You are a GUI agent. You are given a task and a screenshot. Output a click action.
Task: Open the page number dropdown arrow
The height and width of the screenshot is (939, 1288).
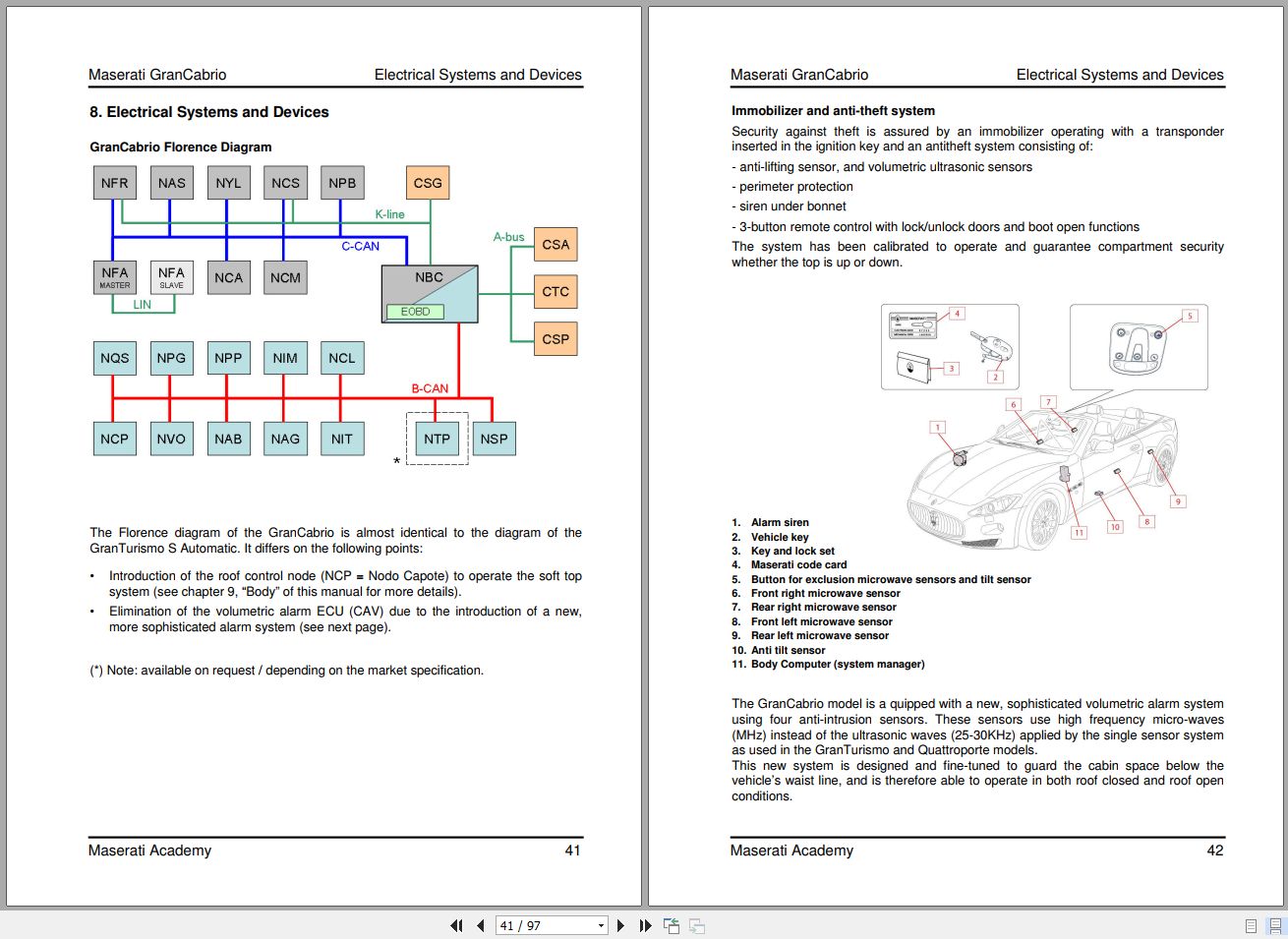pyautogui.click(x=601, y=925)
